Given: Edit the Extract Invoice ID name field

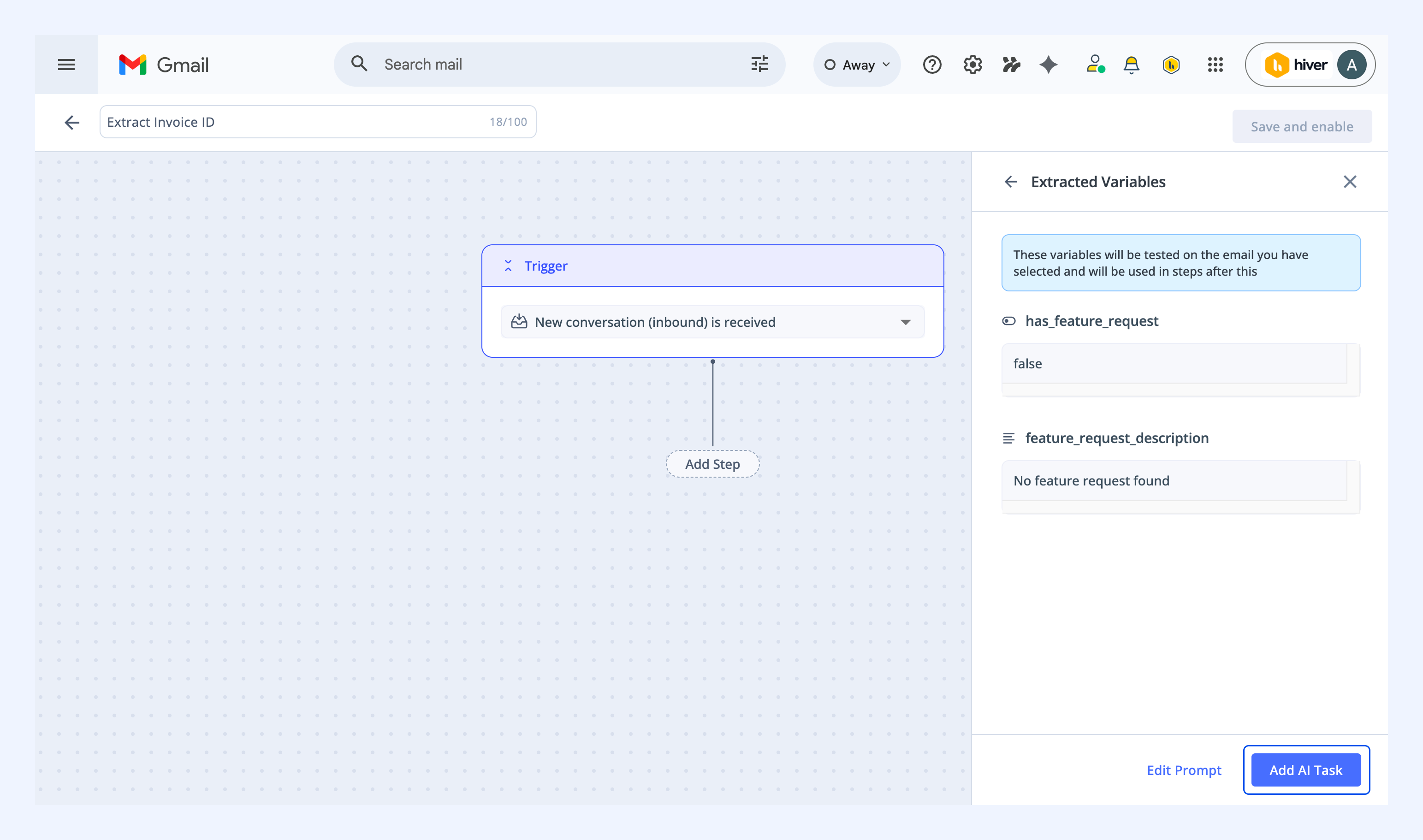Looking at the screenshot, I should click(x=318, y=122).
